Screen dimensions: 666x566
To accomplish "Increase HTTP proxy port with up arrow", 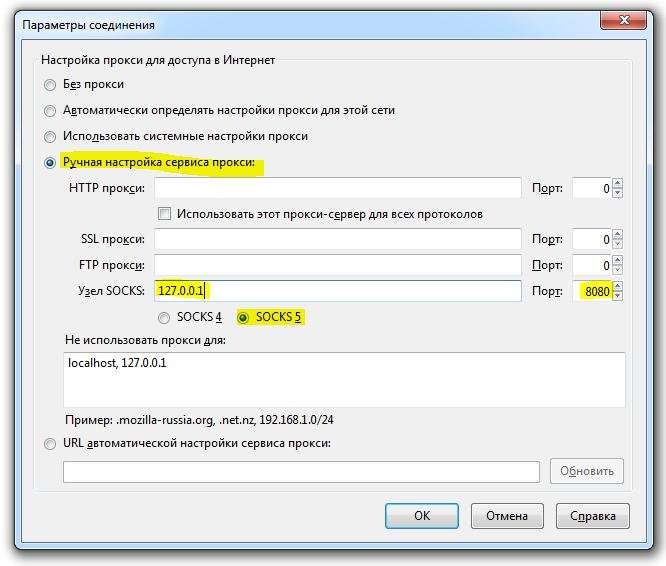I will pyautogui.click(x=618, y=183).
